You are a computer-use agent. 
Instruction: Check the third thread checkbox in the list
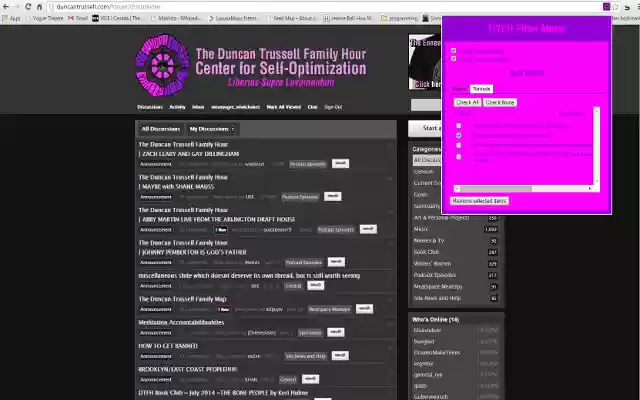(458, 145)
